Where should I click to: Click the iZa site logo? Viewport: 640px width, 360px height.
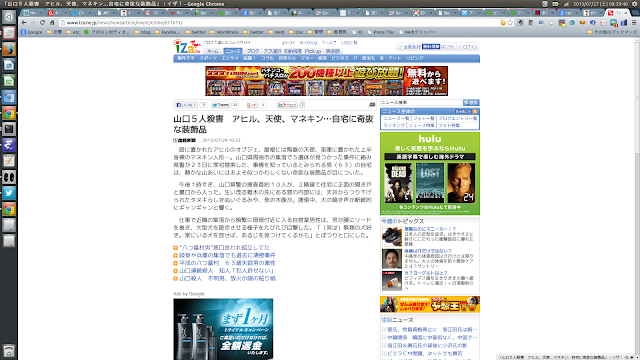[x=187, y=47]
